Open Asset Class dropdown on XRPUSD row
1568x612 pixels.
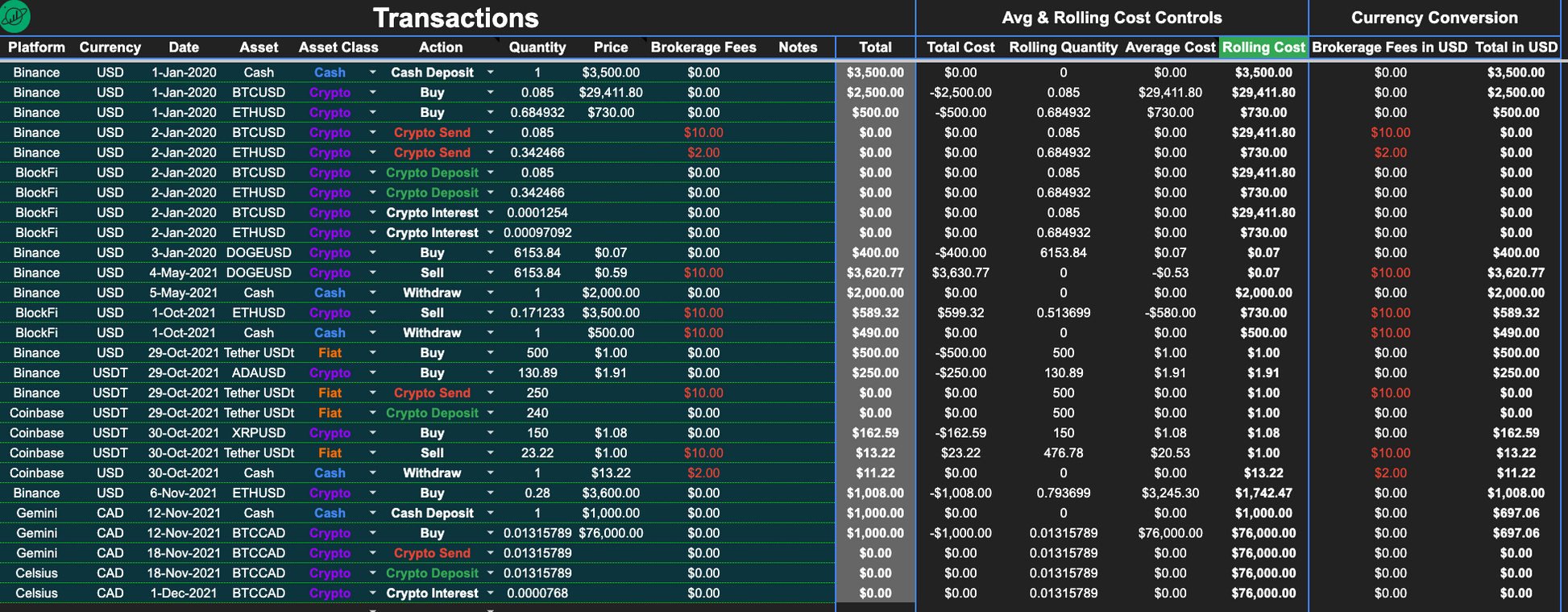coord(372,433)
